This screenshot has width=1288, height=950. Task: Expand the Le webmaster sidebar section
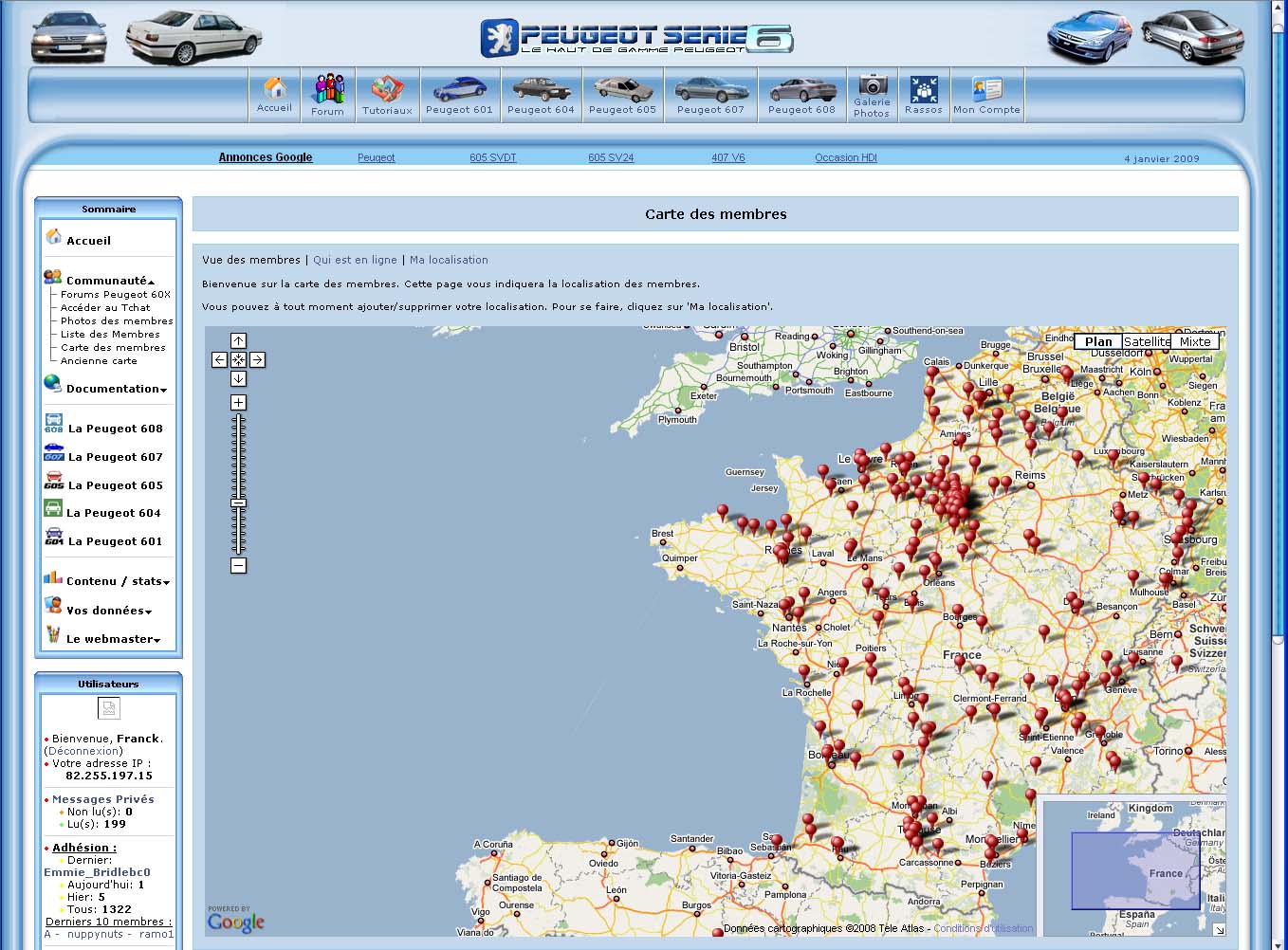[x=114, y=639]
